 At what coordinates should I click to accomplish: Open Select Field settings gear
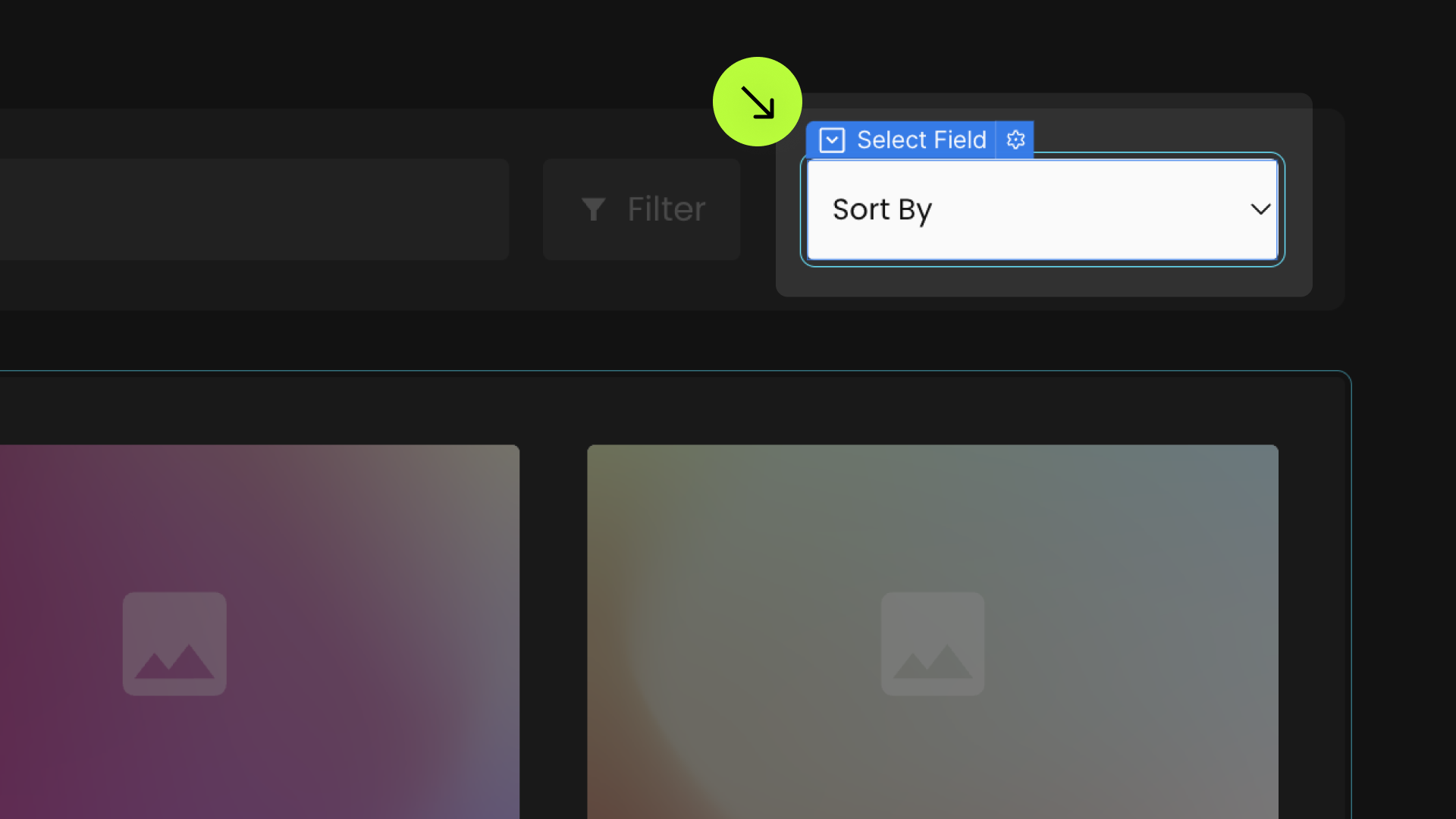click(1015, 140)
